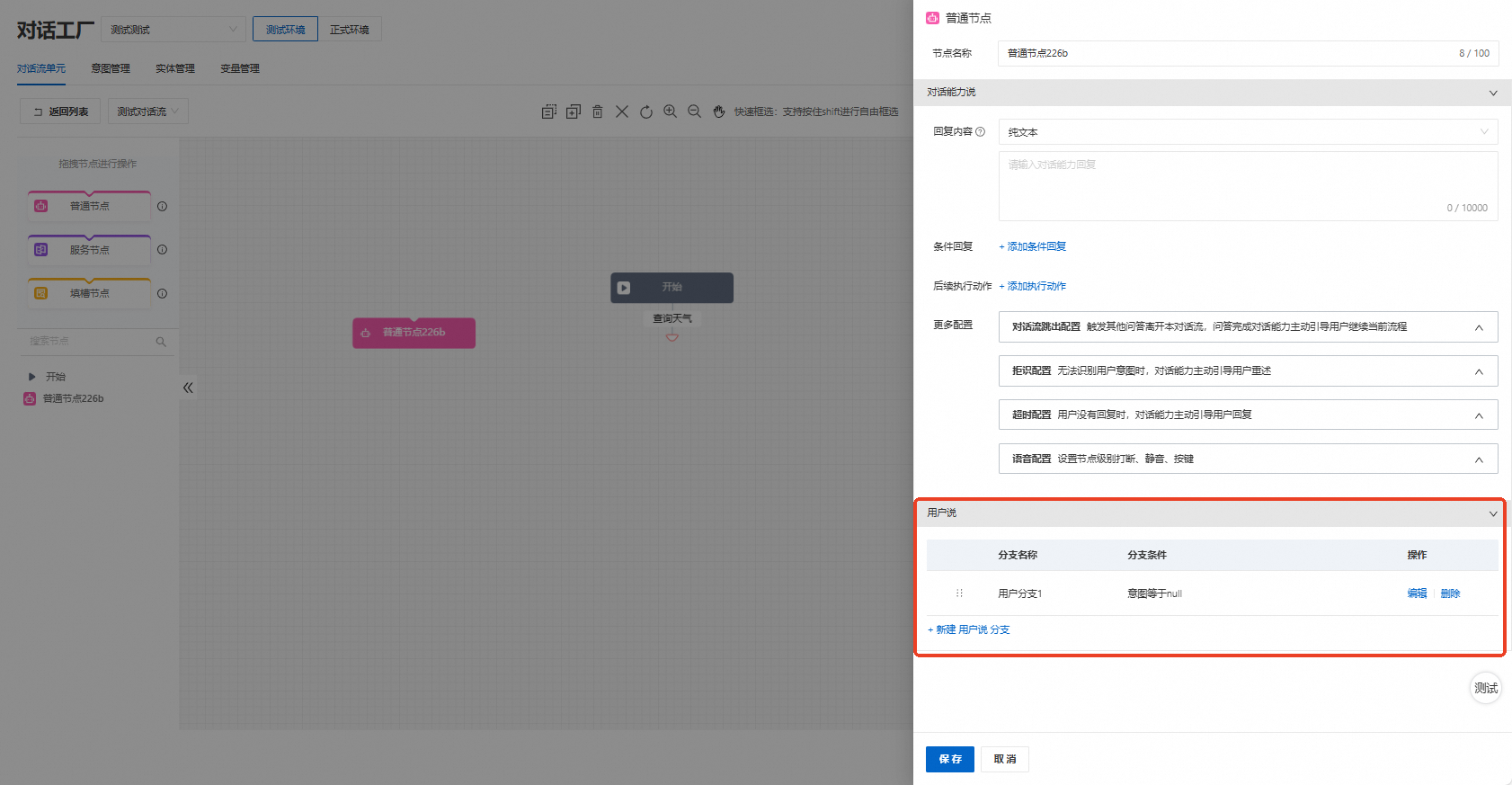Click the drag handle of 用户分支1 row

click(x=959, y=593)
